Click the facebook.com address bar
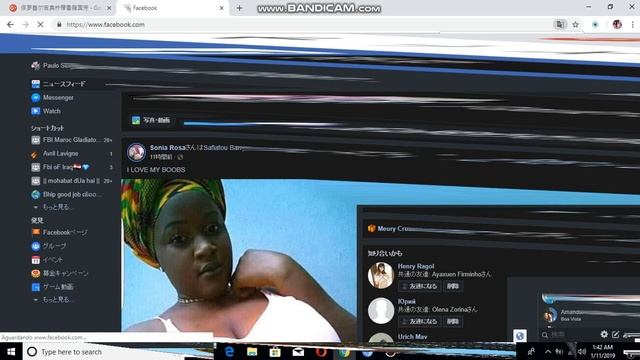This screenshot has height=360, width=640. tap(302, 24)
